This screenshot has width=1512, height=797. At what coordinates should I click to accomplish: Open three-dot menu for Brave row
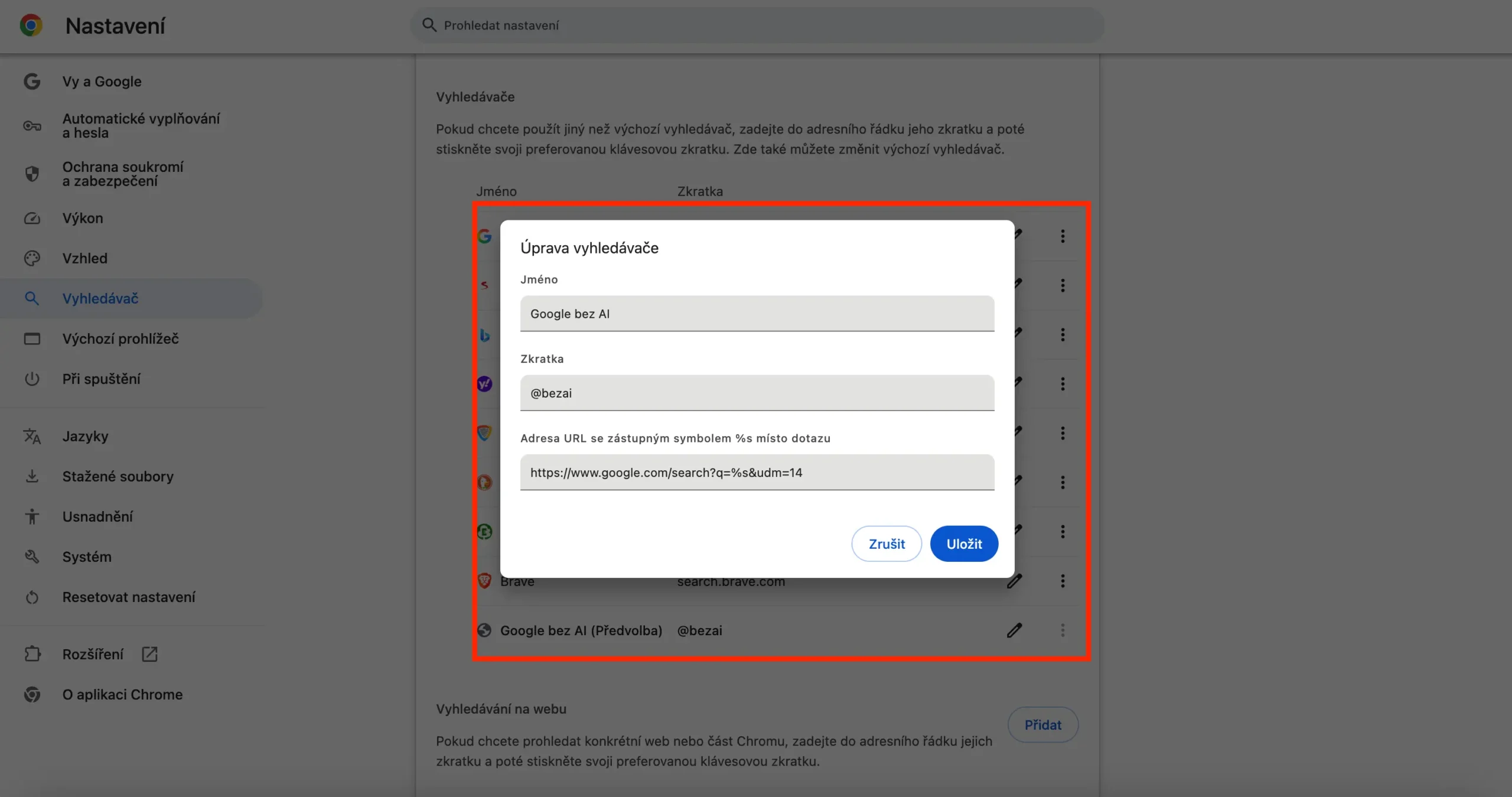click(x=1063, y=581)
